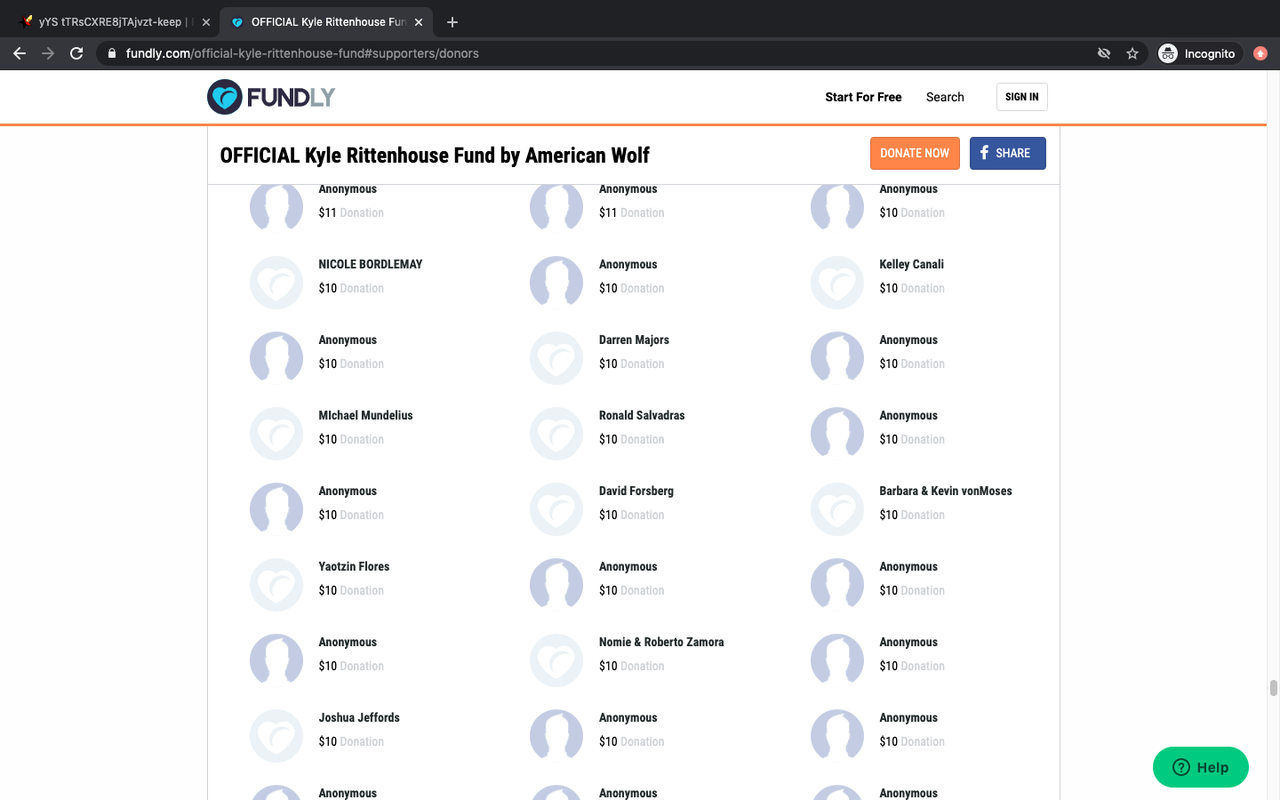Image resolution: width=1280 pixels, height=800 pixels.
Task: Select donor name Ronald Salvadras
Action: pos(642,415)
